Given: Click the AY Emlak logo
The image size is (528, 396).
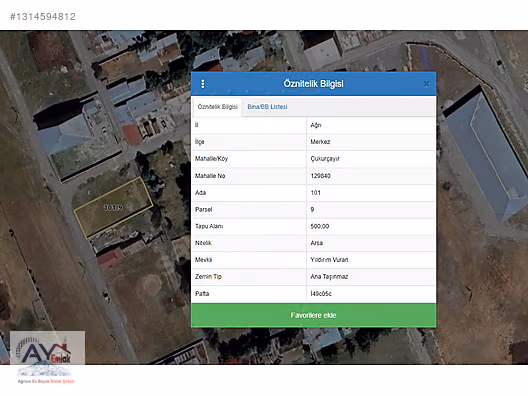Looking at the screenshot, I should pos(46,358).
